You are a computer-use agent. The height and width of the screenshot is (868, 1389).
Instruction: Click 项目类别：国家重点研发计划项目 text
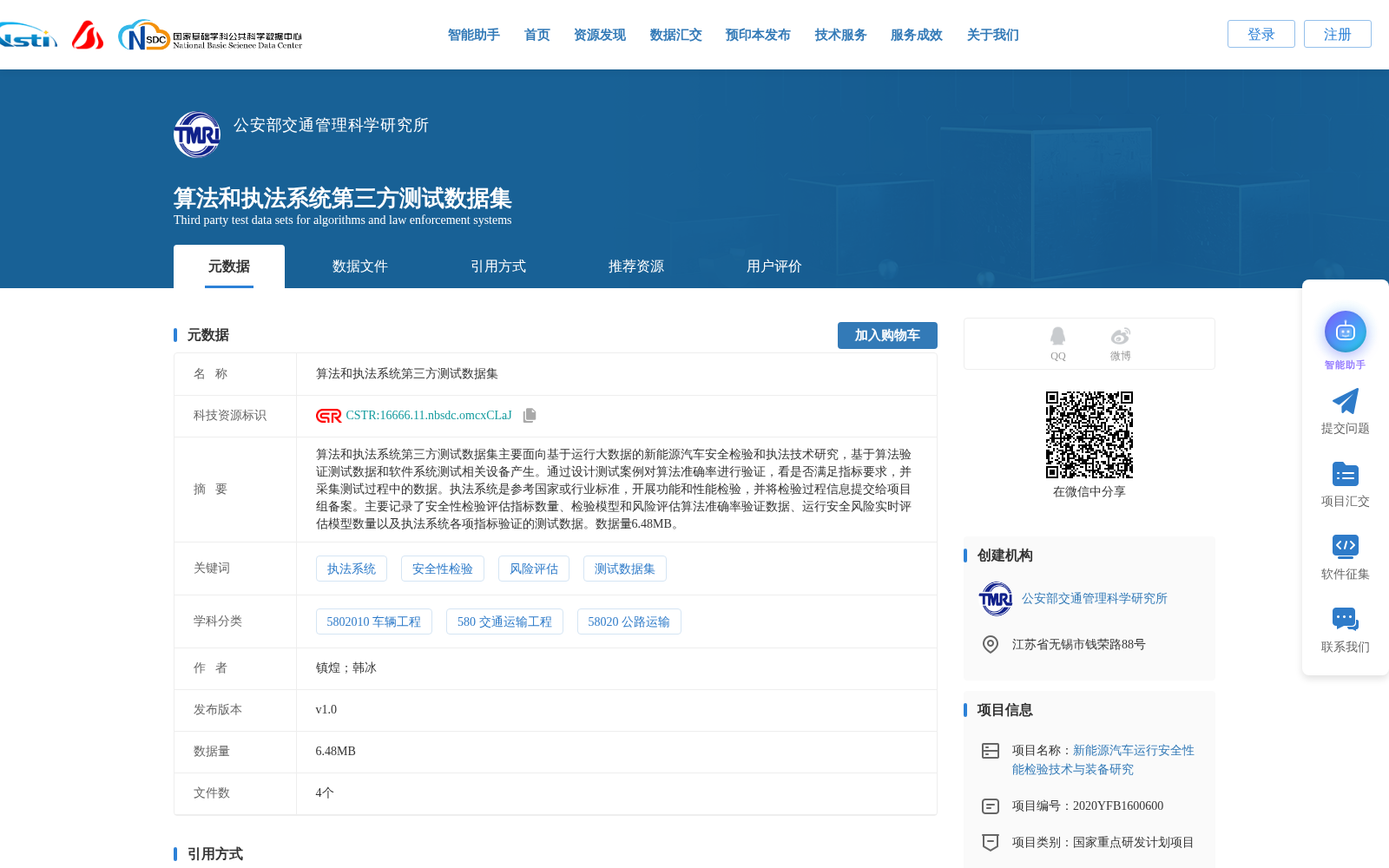coord(1103,843)
